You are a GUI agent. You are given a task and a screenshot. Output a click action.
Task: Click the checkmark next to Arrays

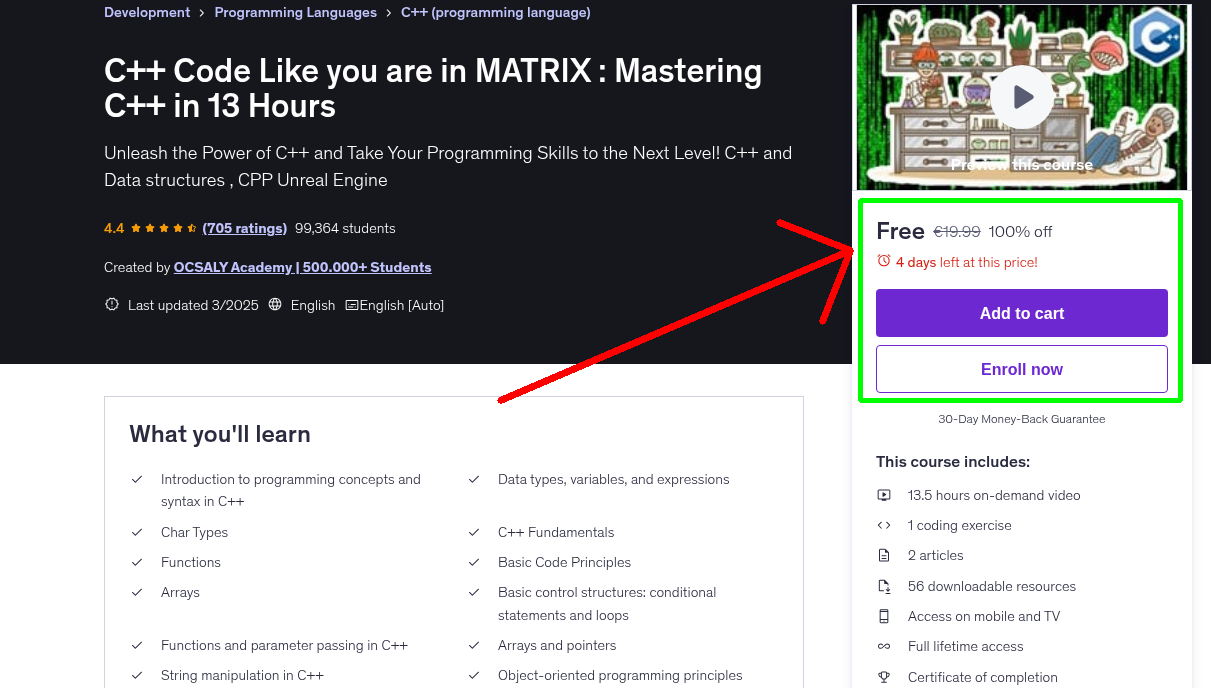click(137, 592)
